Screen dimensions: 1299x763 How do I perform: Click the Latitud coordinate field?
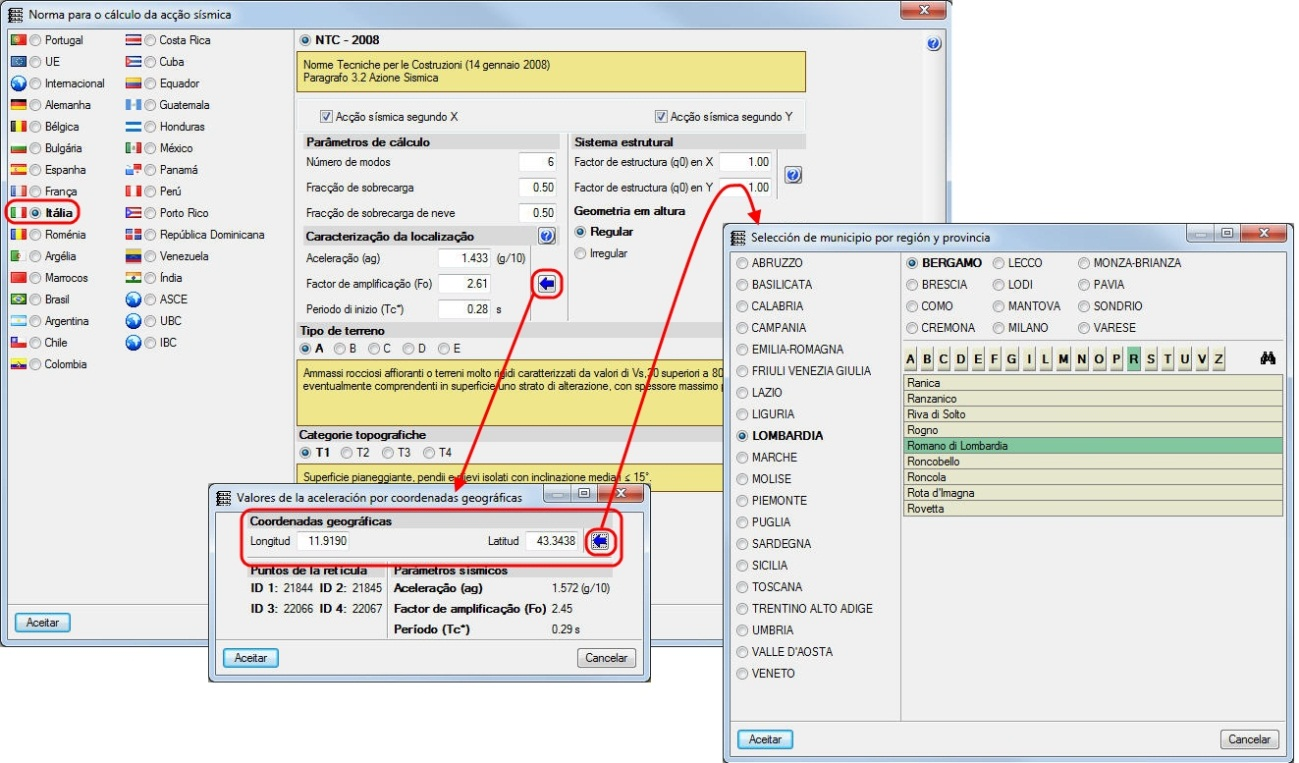click(553, 541)
